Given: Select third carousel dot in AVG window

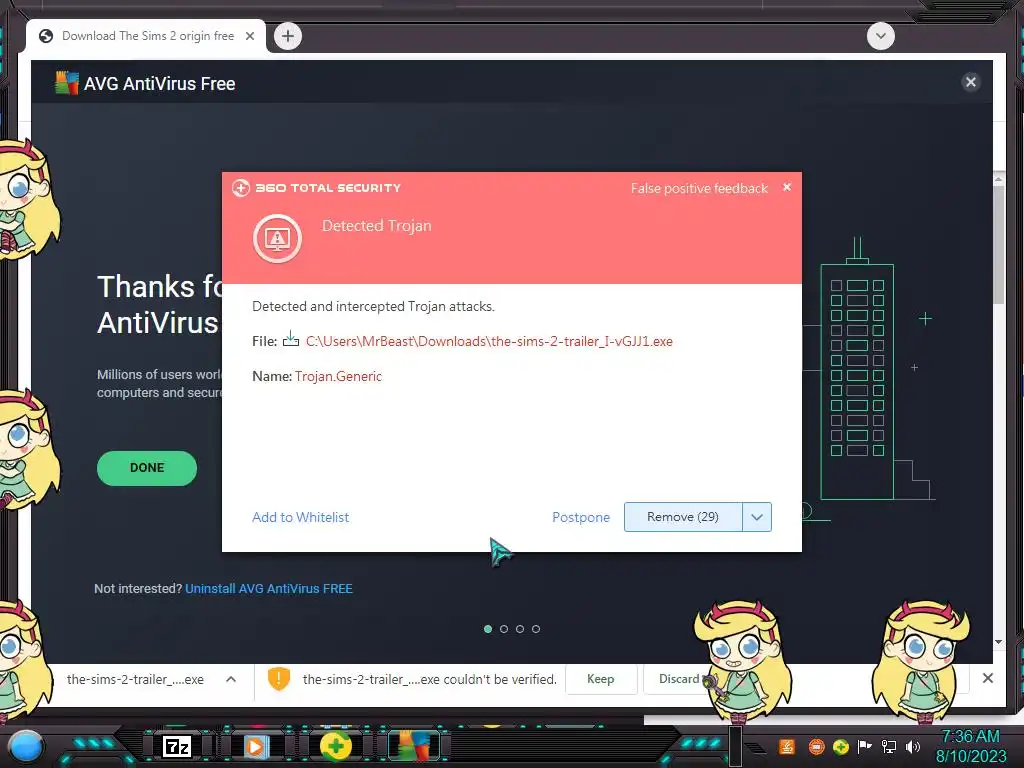Looking at the screenshot, I should 520,629.
